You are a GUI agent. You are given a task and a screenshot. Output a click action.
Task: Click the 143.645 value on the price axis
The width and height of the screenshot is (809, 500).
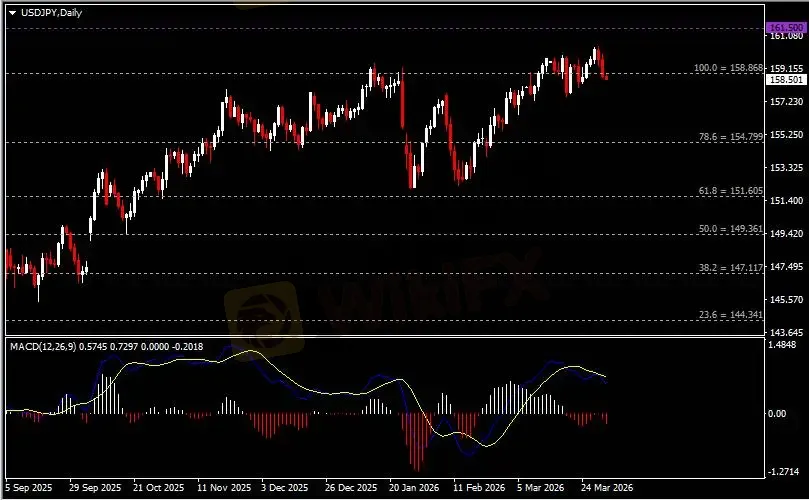(784, 332)
